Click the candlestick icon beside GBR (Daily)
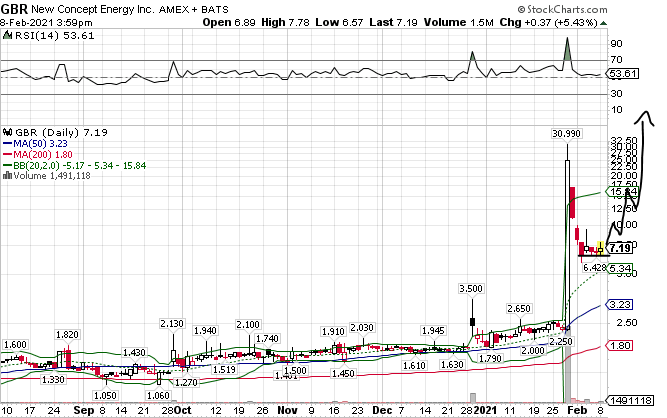Viewport: 667px width, 418px height. coord(8,132)
